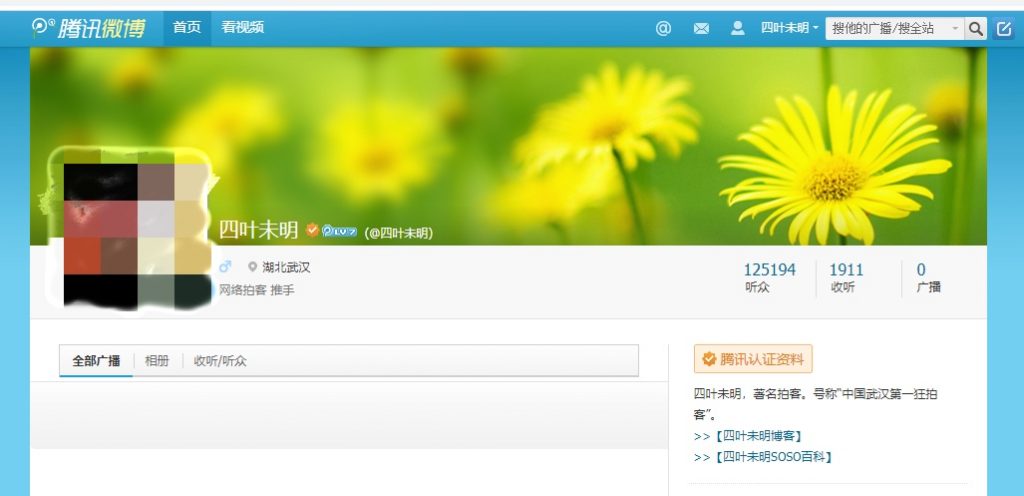Click into the 搜他的广播/搜全站 search field
Viewport: 1024px width, 496px height.
coord(886,28)
